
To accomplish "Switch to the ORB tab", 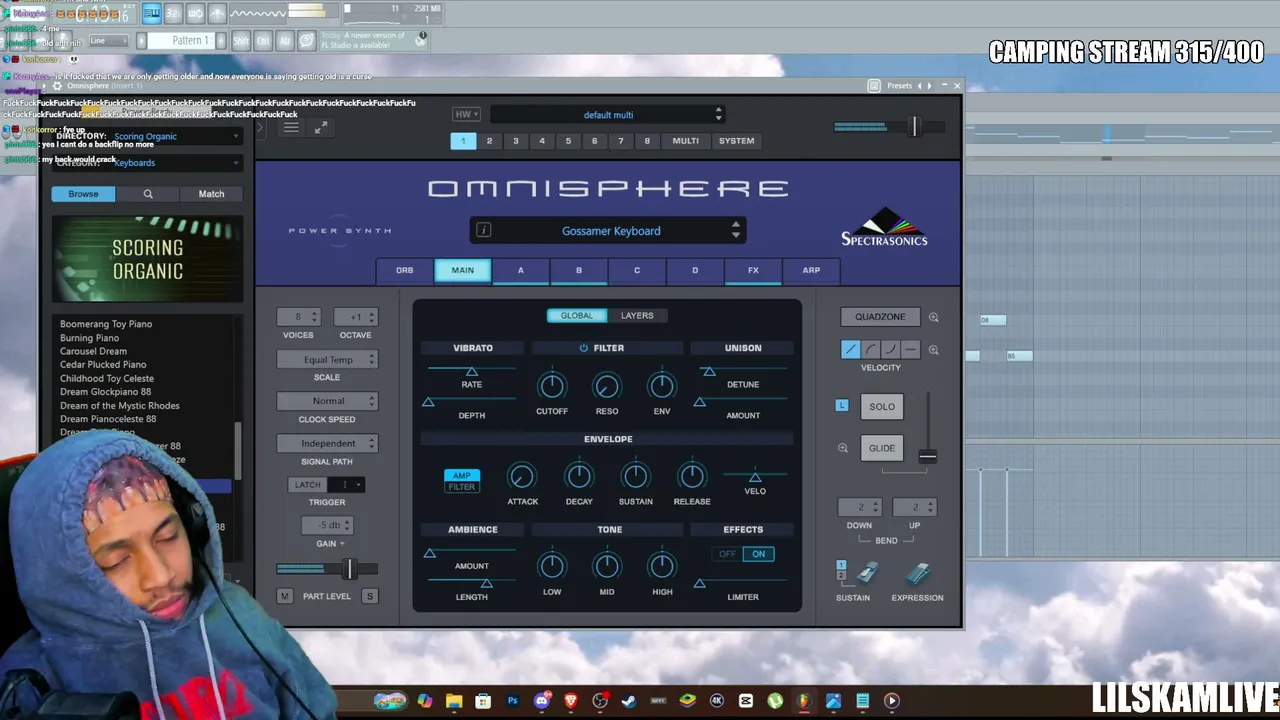I will click(x=404, y=270).
